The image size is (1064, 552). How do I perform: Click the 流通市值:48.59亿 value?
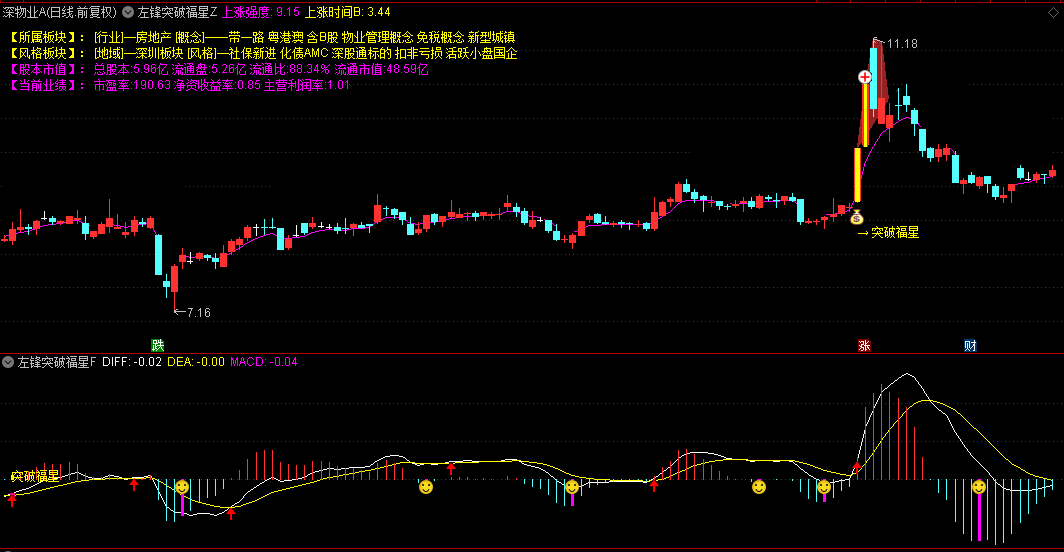click(381, 69)
